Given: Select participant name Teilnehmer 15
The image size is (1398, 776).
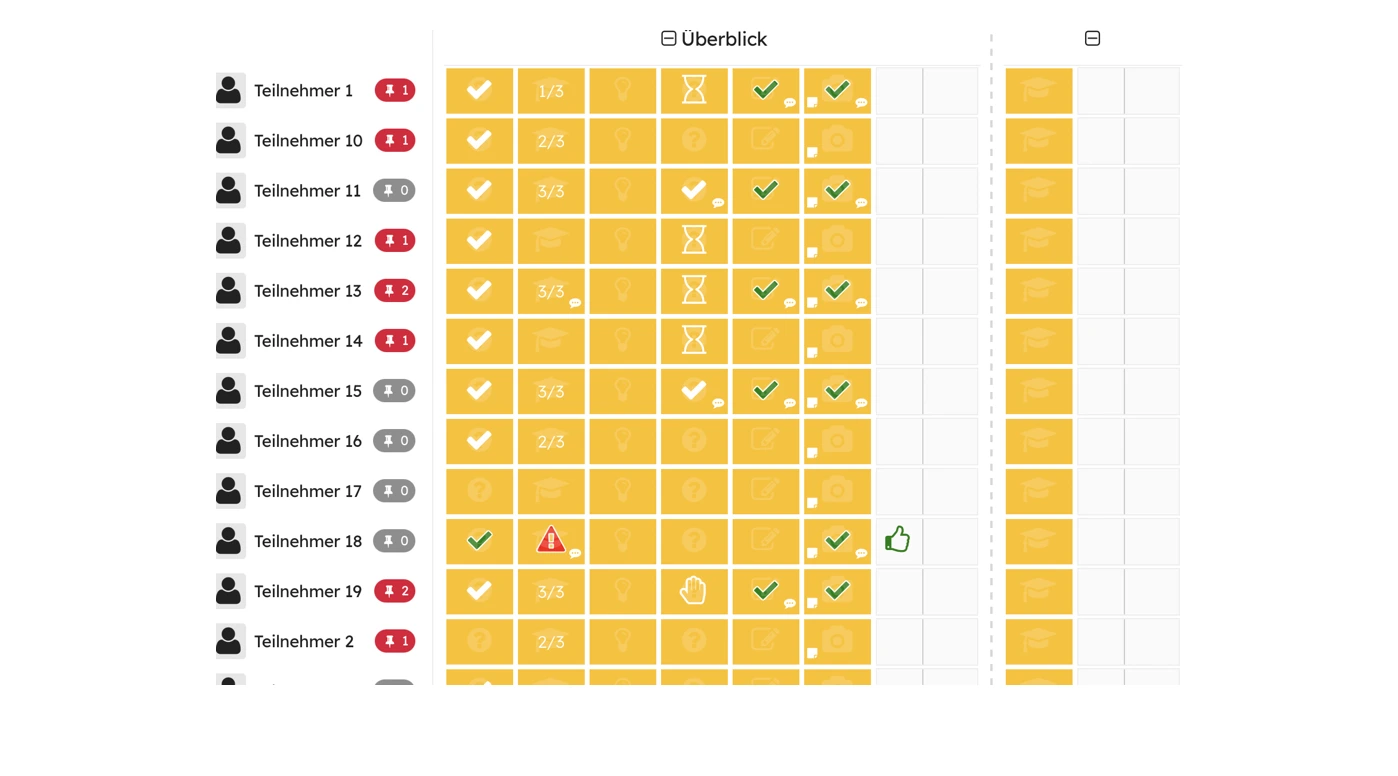Looking at the screenshot, I should (307, 391).
